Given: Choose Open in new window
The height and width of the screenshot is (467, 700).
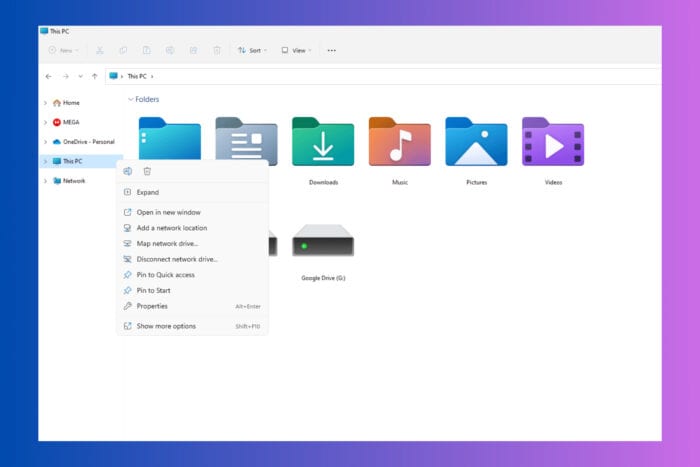Looking at the screenshot, I should [192, 213].
